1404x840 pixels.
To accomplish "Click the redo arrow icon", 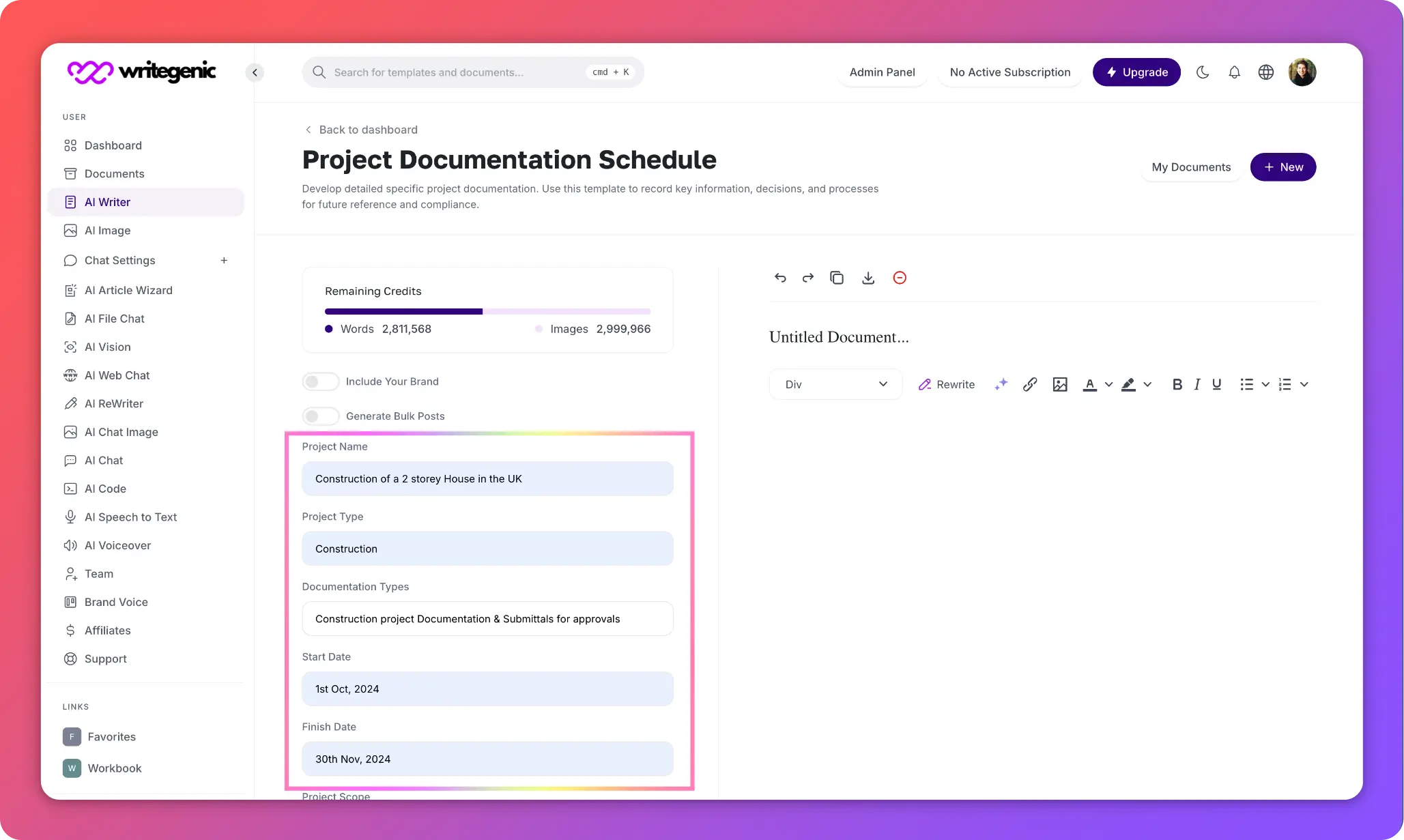I will pyautogui.click(x=808, y=278).
